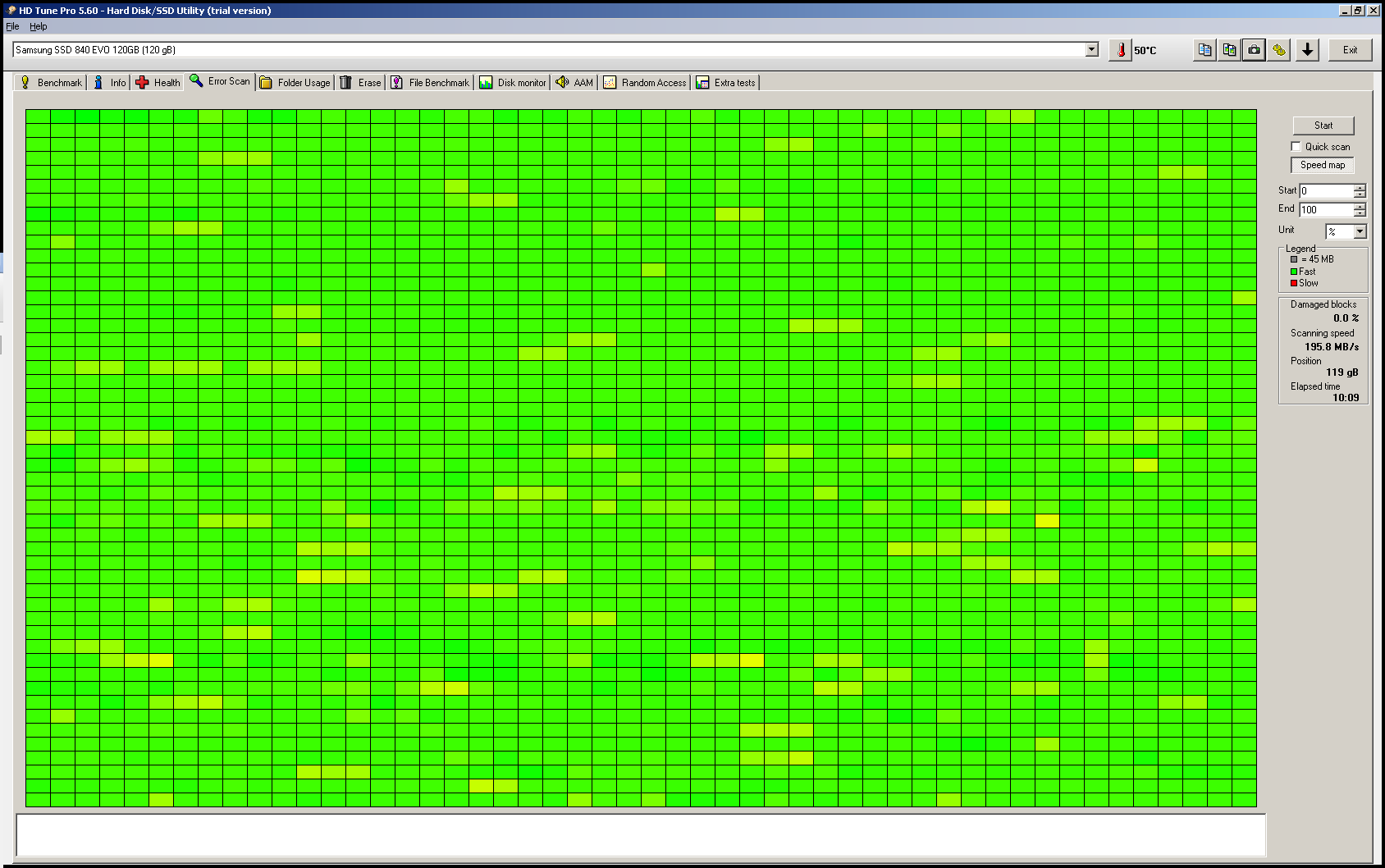
Task: Switch to the File Benchmark tab
Action: (430, 82)
